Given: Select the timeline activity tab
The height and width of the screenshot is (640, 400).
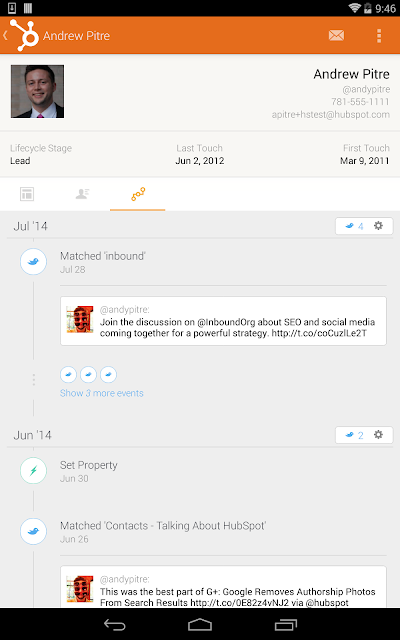Looking at the screenshot, I should coord(138,194).
